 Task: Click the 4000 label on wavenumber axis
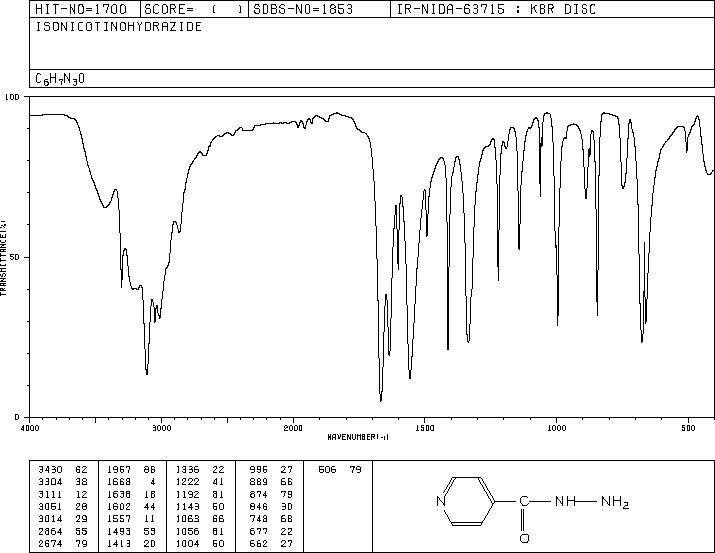[x=30, y=428]
